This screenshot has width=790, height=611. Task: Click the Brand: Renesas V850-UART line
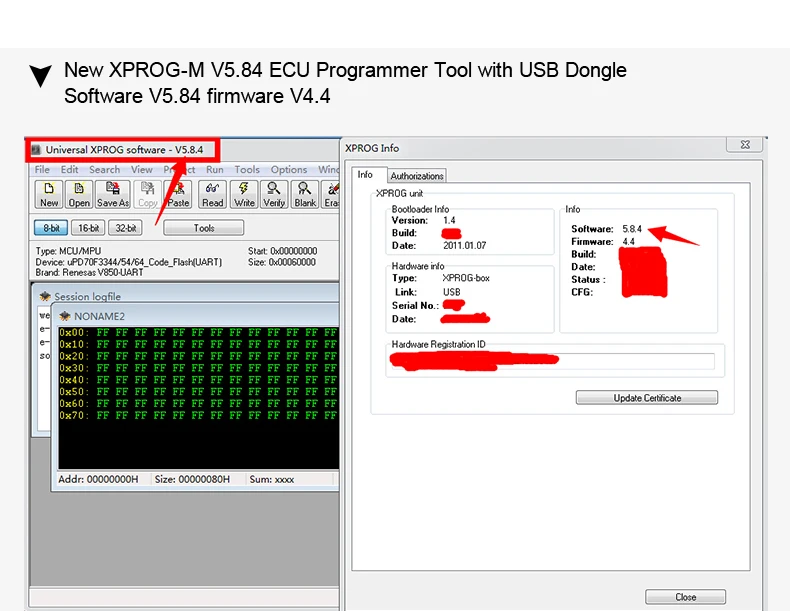coord(89,273)
